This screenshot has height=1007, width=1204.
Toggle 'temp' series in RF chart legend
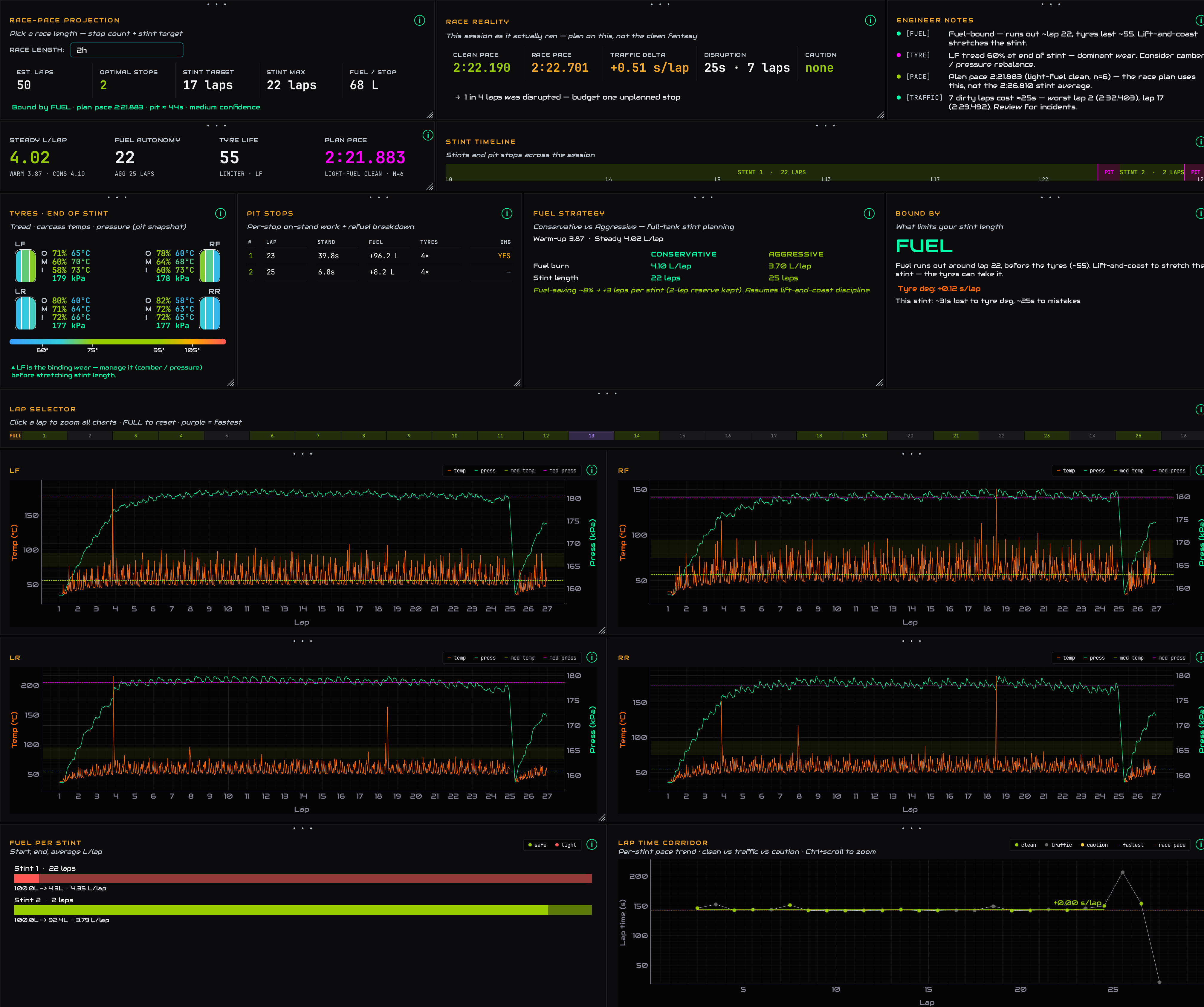coord(1066,471)
